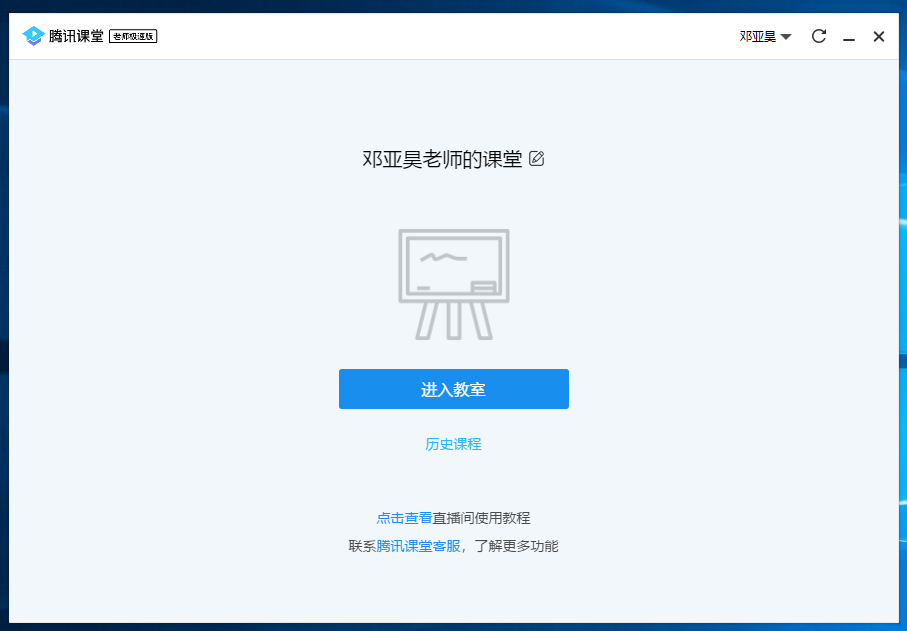Click the 了解更多功能 text
The image size is (907, 631).
click(516, 546)
